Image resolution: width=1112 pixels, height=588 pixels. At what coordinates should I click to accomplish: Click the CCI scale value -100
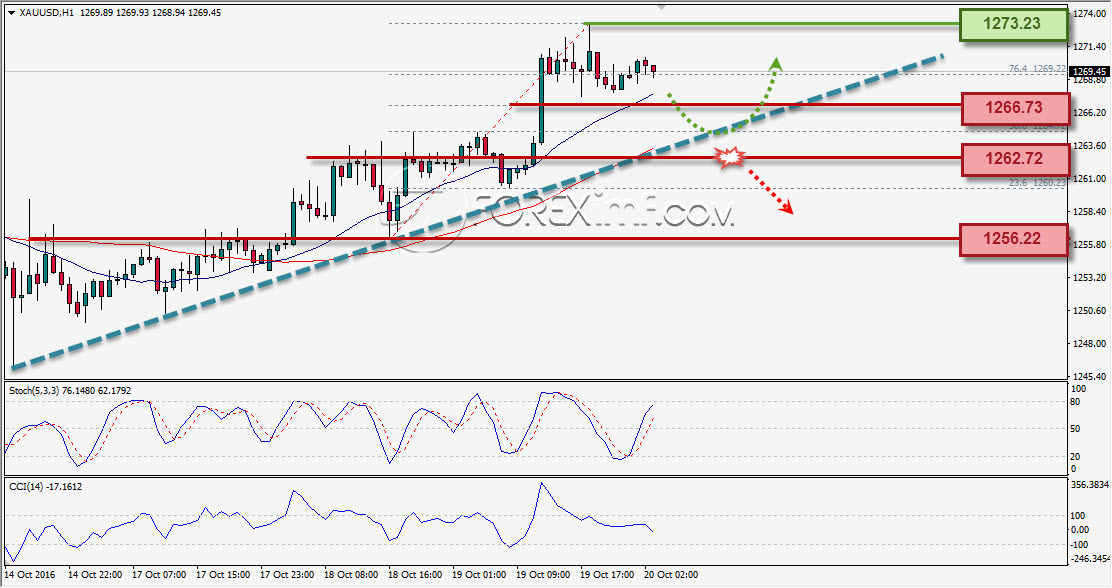(x=1079, y=545)
